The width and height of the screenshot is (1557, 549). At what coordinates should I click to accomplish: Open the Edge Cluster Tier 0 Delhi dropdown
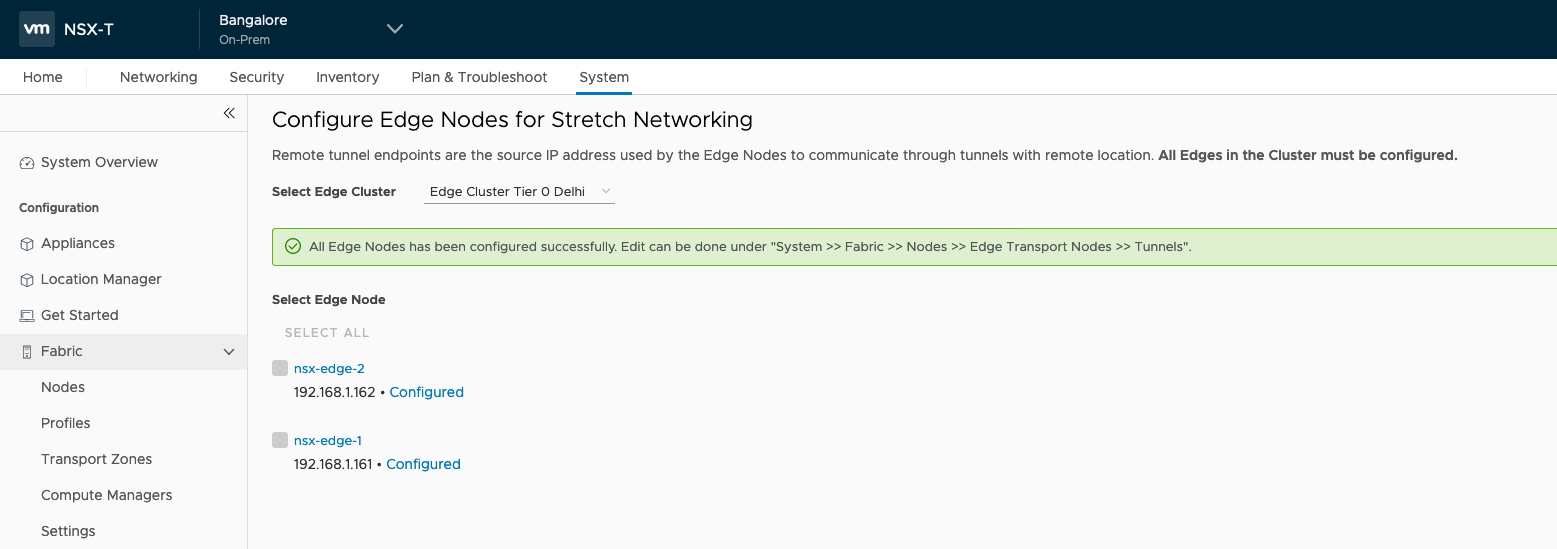(x=519, y=191)
